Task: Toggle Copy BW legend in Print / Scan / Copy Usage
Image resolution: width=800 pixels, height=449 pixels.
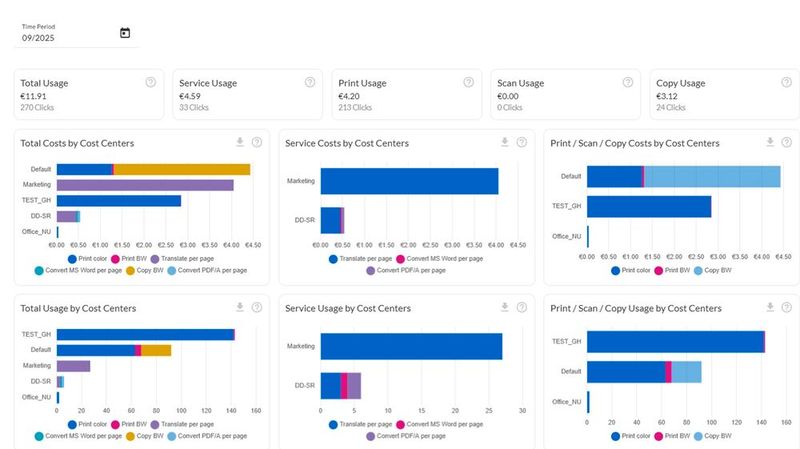Action: tap(713, 436)
